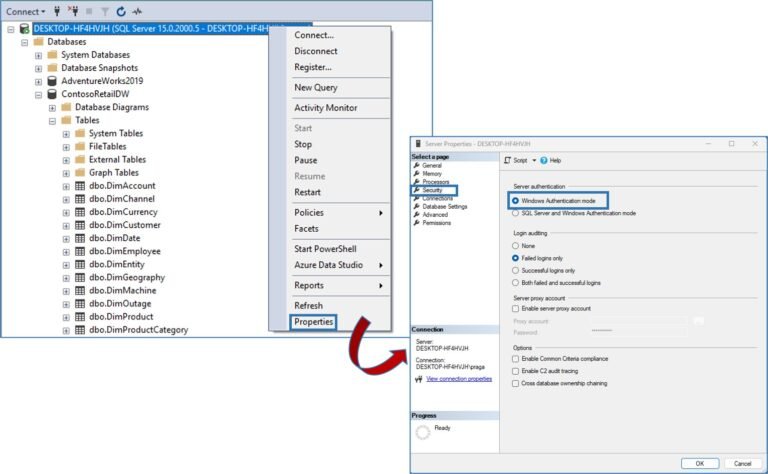Screen dimensions: 768x474
Task: Select the Advanced page
Action: pos(435,214)
